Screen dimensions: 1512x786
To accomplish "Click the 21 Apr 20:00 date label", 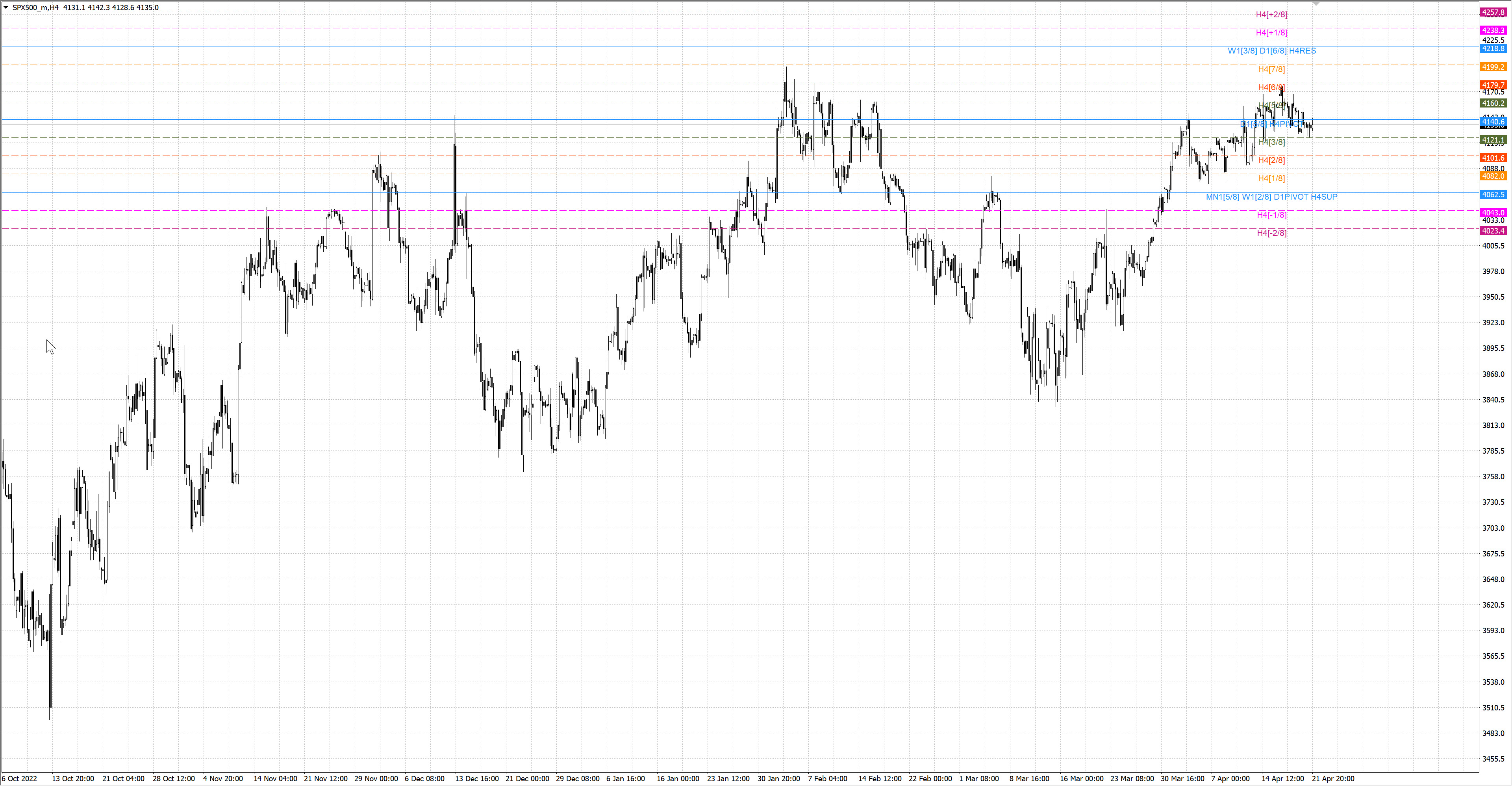I will point(1333,779).
